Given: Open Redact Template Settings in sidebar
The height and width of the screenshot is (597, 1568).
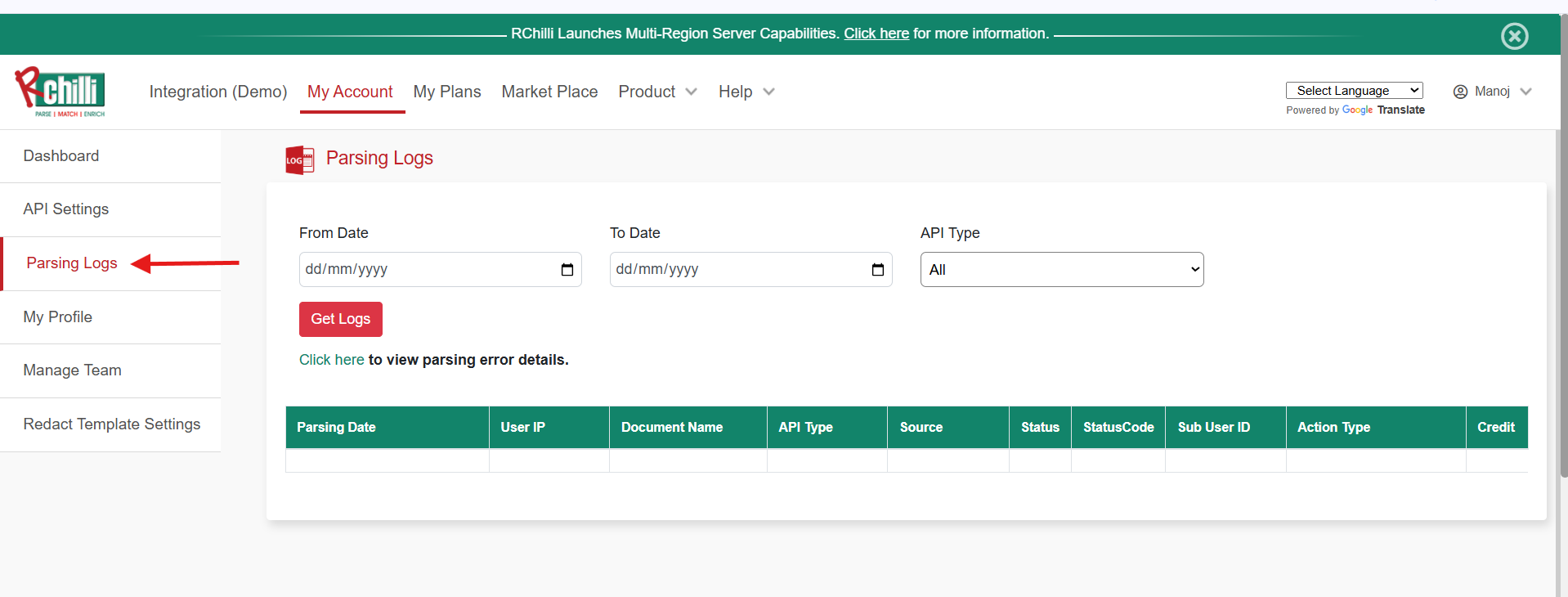Looking at the screenshot, I should point(112,424).
